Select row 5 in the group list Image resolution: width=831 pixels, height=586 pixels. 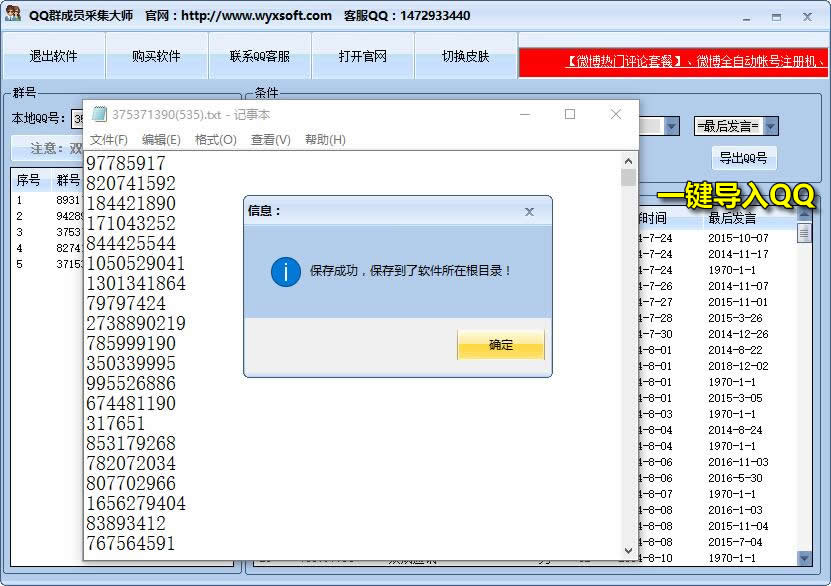(x=48, y=264)
